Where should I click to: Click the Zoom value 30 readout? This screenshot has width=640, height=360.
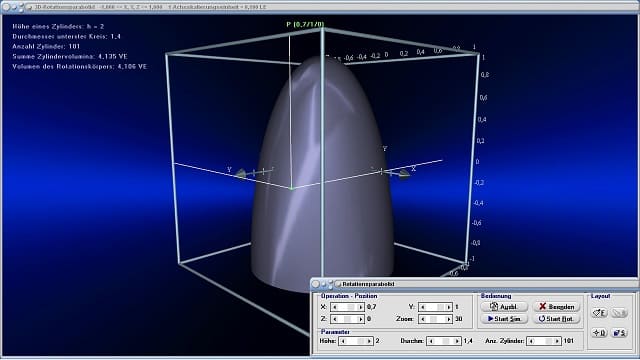point(458,319)
